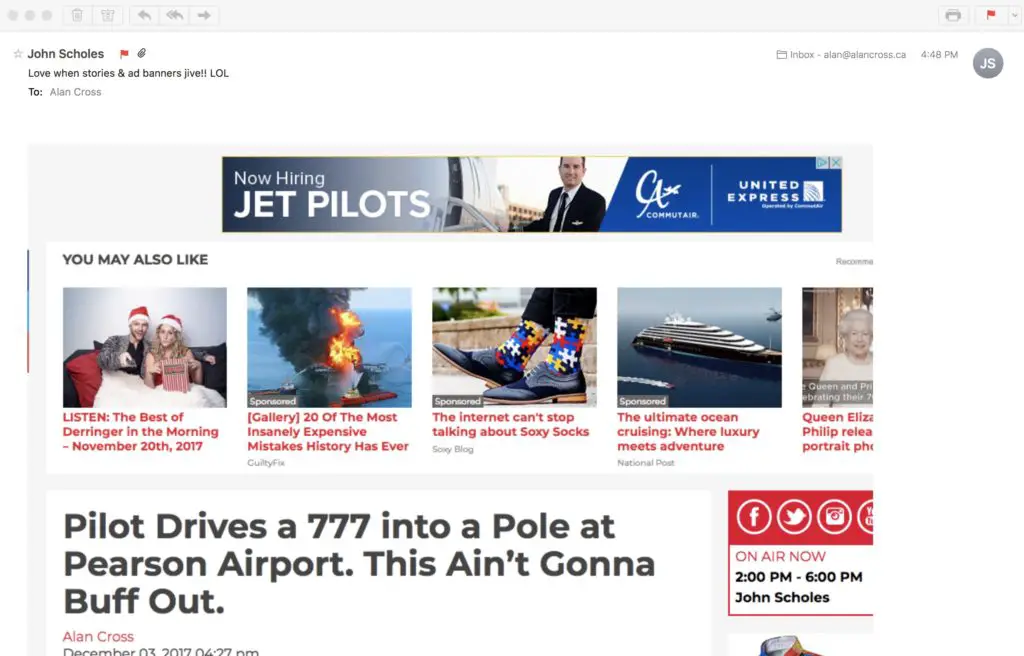This screenshot has height=656, width=1024.
Task: Click the red flag toolbar button
Action: point(991,15)
